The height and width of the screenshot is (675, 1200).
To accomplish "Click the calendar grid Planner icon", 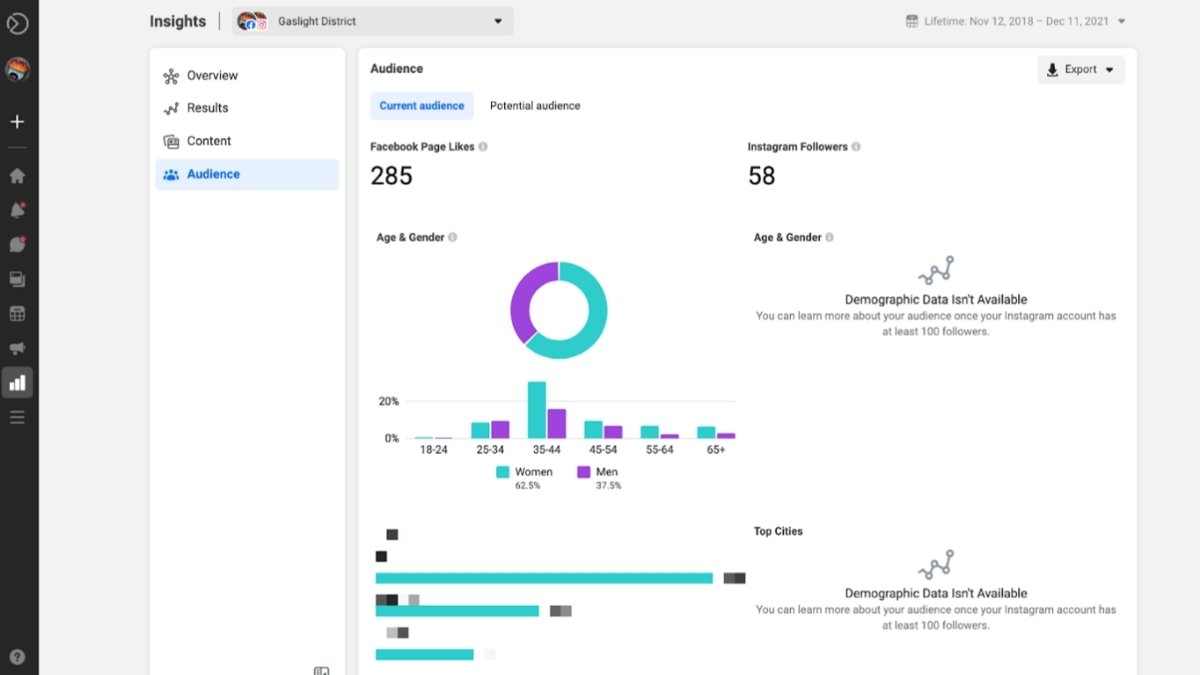I will point(17,314).
